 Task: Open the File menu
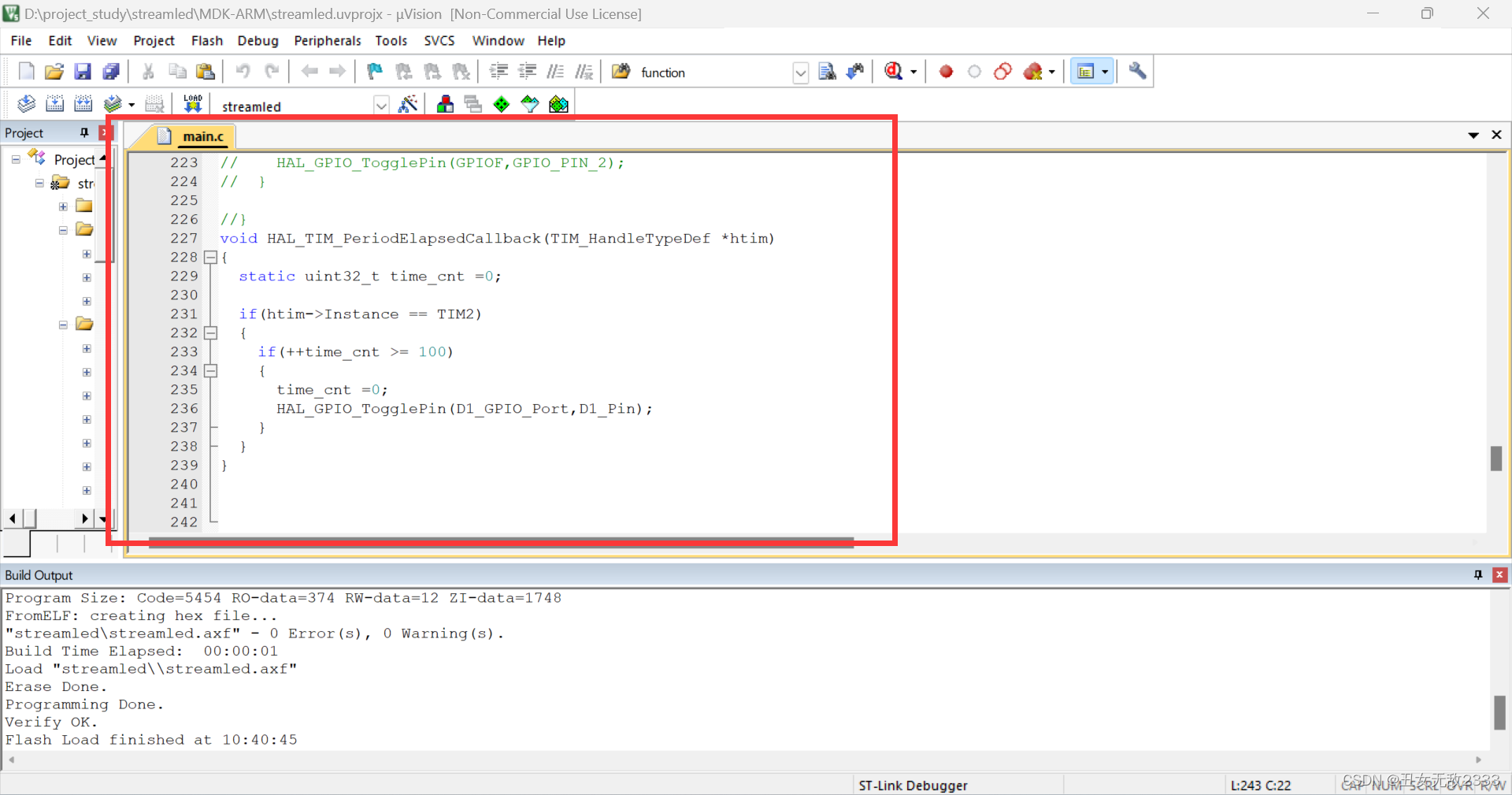click(21, 41)
